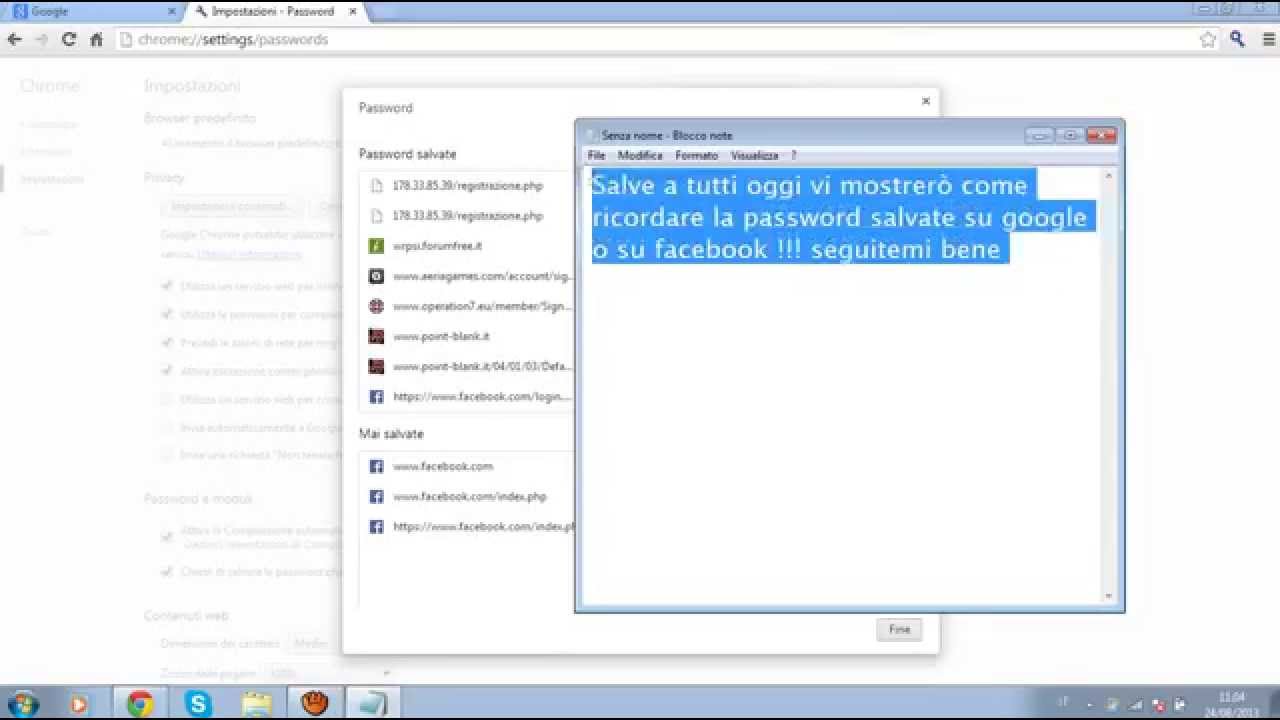Open the Notepad '?' help menu
The image size is (1280, 720).
pos(794,156)
